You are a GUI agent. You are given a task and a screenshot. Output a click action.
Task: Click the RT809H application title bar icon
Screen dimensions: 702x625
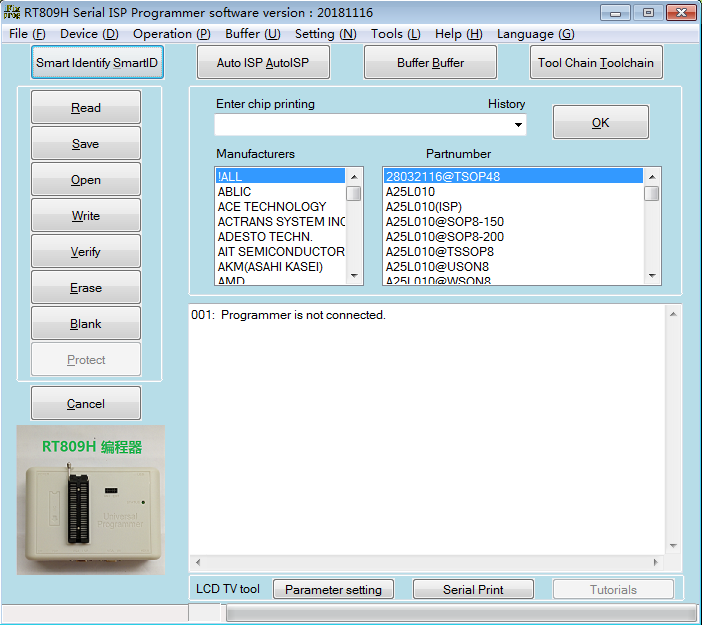coord(13,12)
